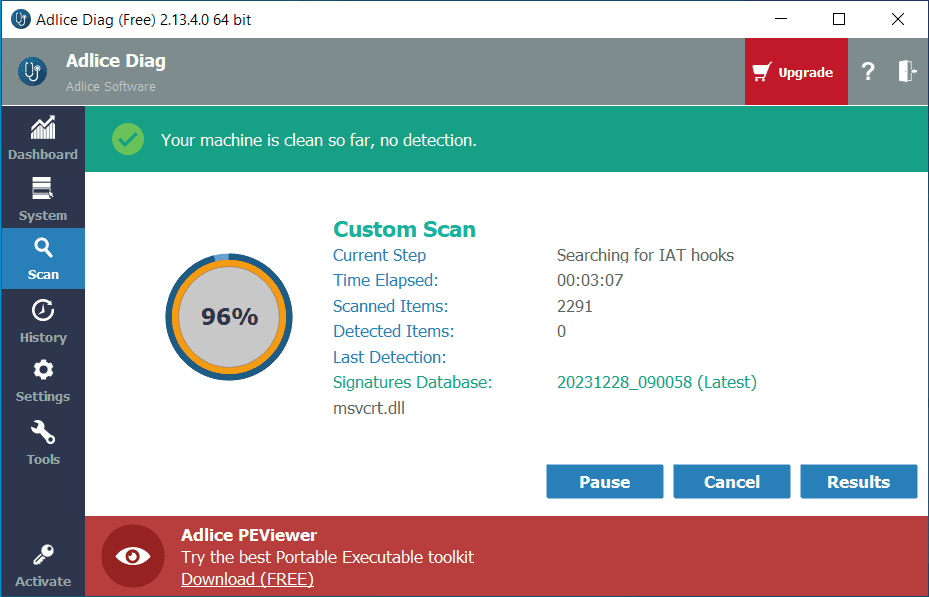Click the exit door icon

[907, 72]
